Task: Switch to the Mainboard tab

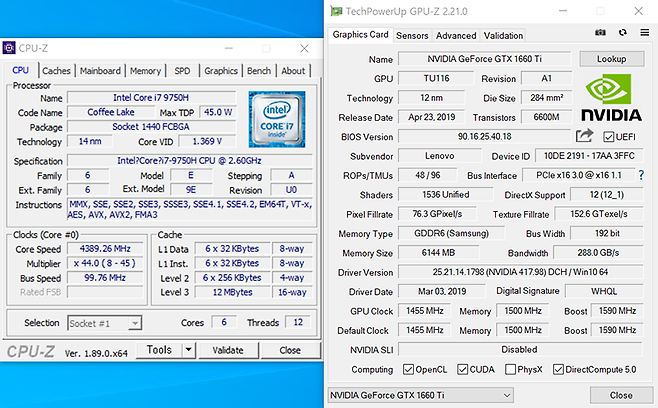Action: pyautogui.click(x=100, y=71)
